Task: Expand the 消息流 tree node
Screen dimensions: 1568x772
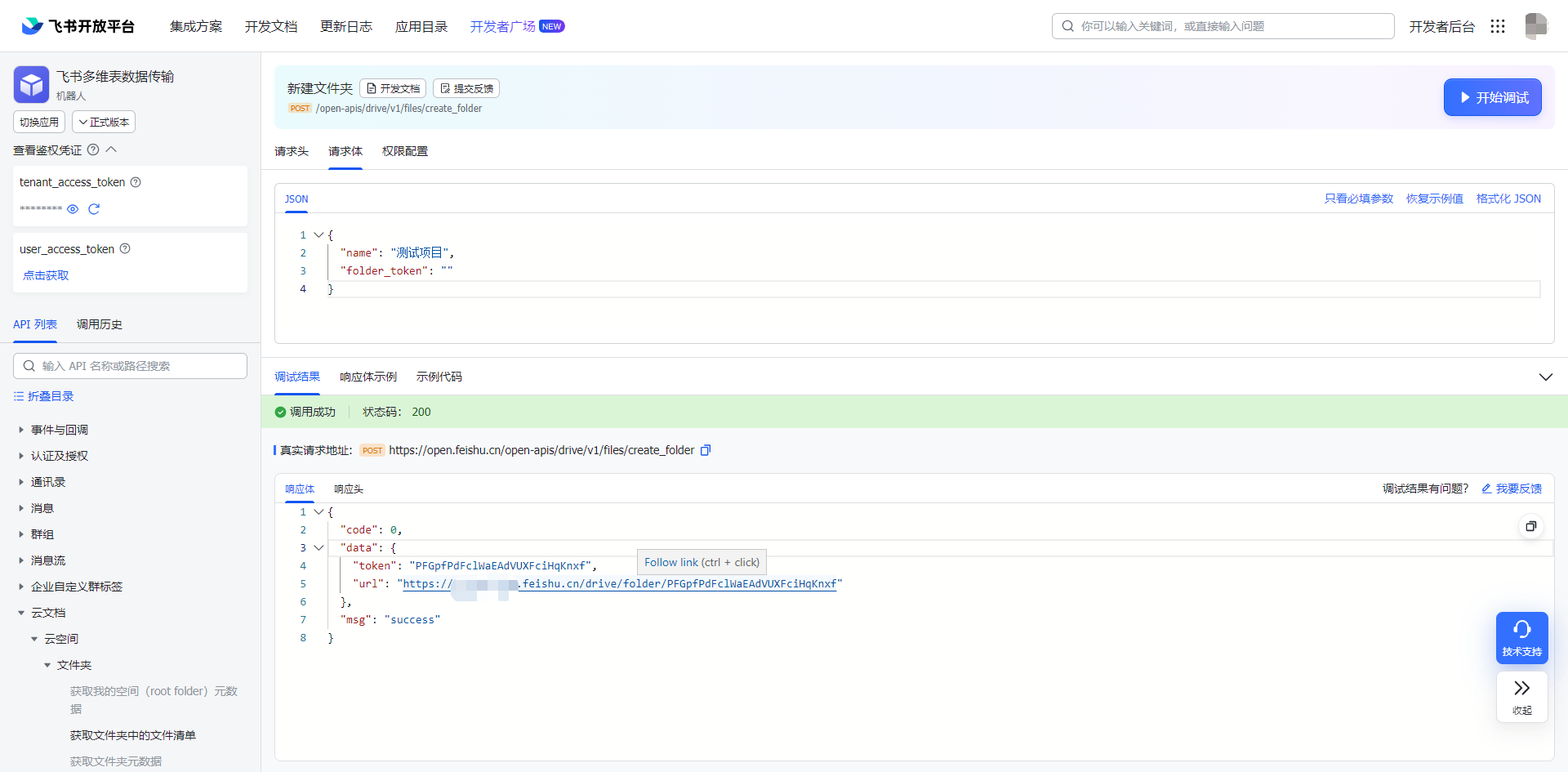Action: point(21,560)
